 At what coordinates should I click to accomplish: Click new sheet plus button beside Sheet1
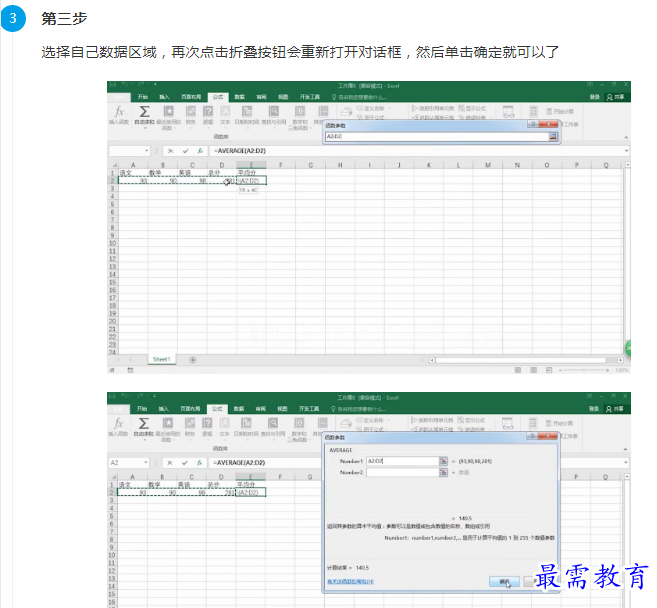coord(193,360)
